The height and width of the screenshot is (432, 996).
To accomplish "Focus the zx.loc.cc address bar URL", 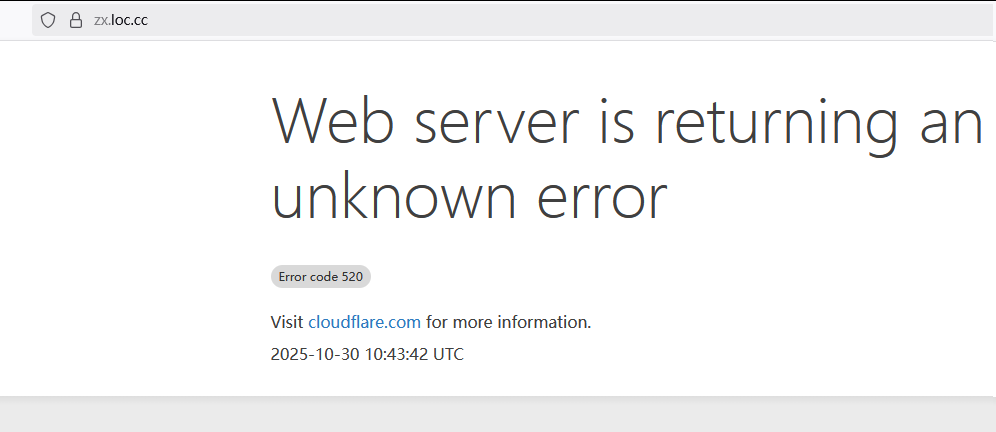I will click(x=120, y=20).
